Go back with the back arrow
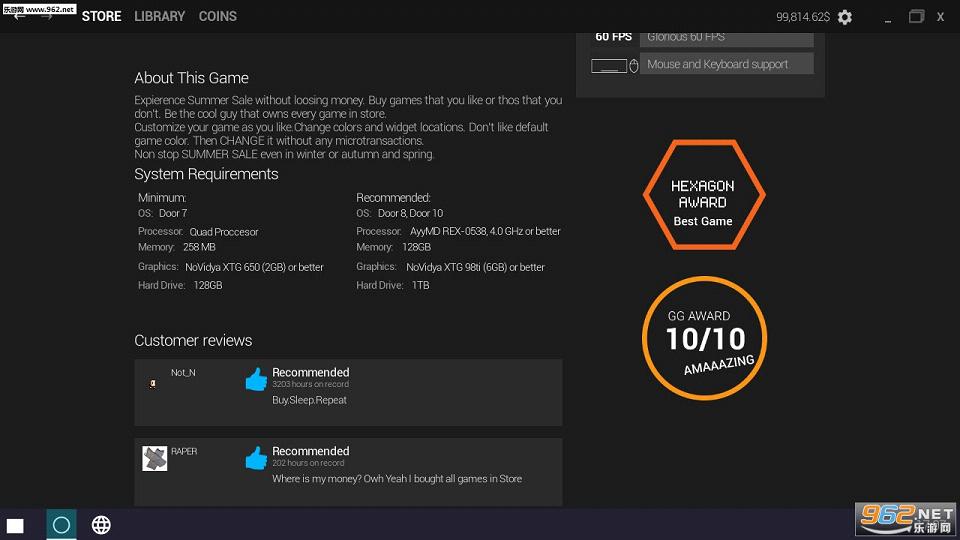The image size is (960, 540). pyautogui.click(x=20, y=16)
